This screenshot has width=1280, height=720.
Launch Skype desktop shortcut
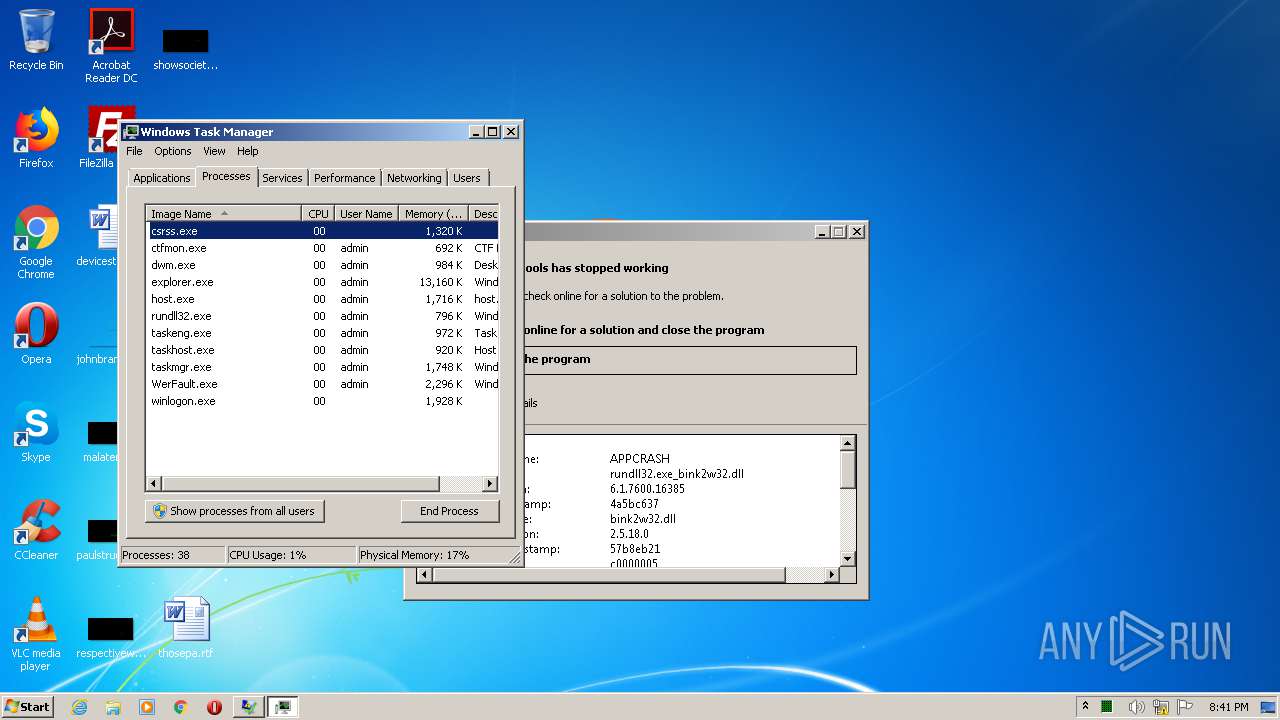point(36,432)
